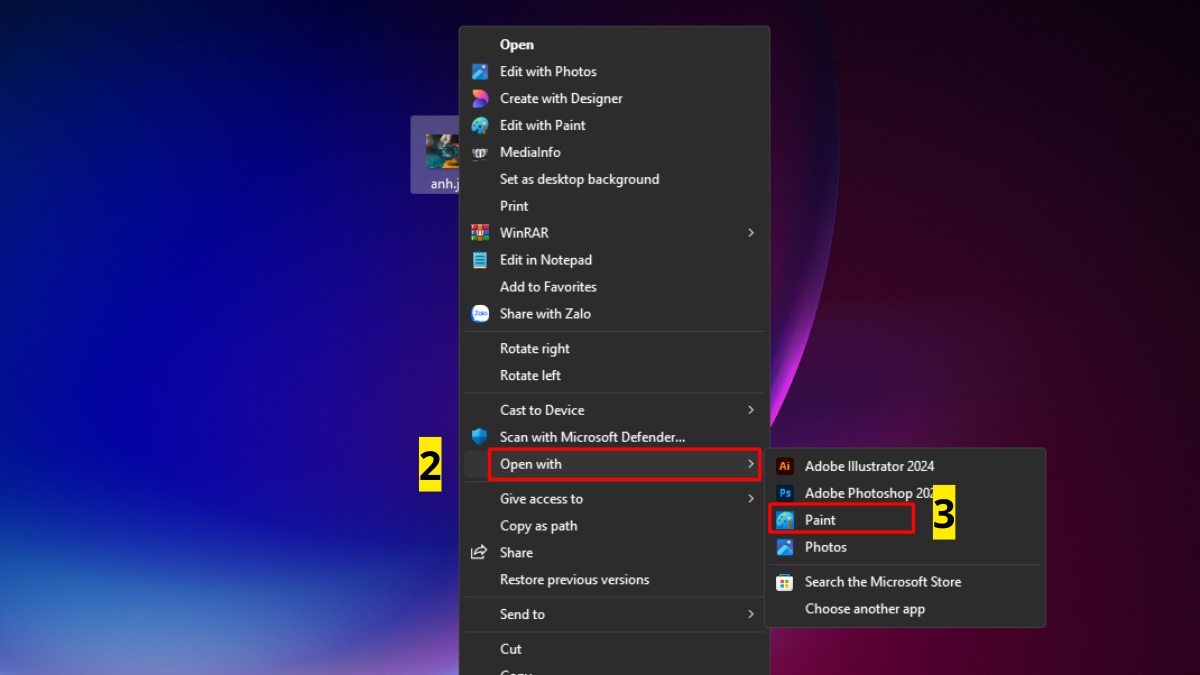Screen dimensions: 1200x675
Task: Click the Edit with Photos icon
Action: 481,71
